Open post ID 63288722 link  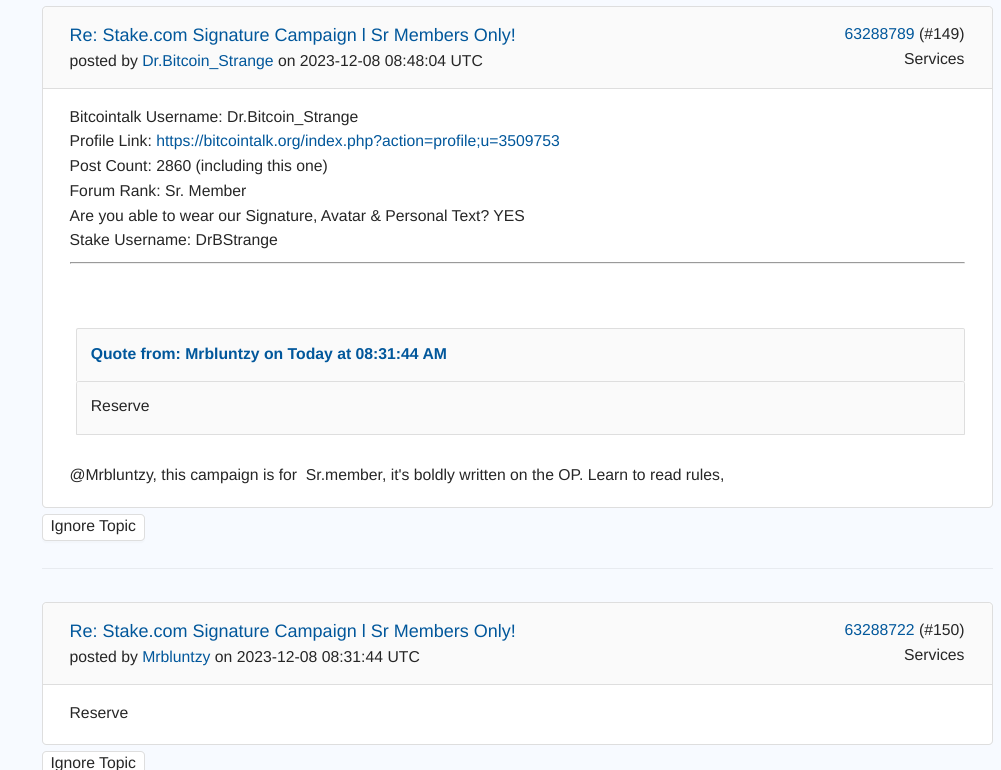879,630
